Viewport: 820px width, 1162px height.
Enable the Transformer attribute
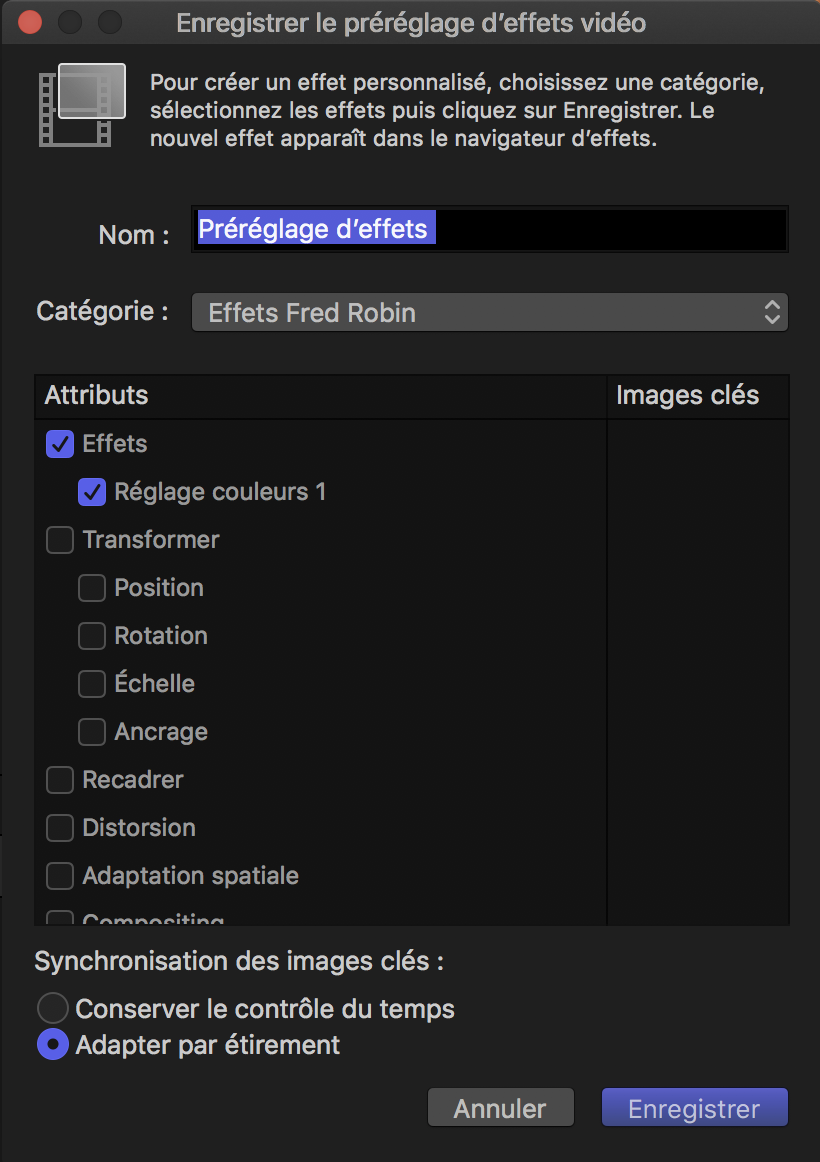(x=59, y=540)
